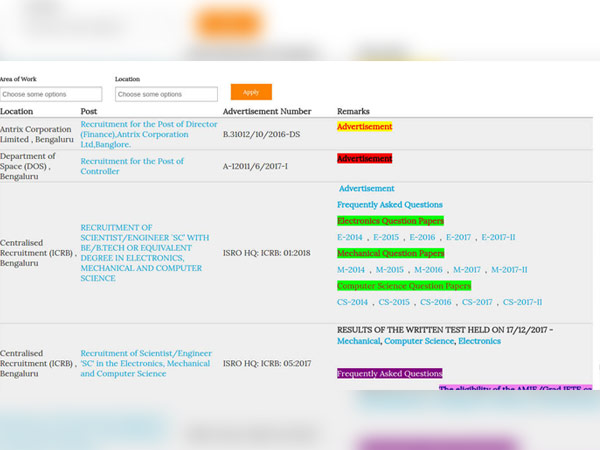Click the Post column header
Screen dimensions: 600x450
click(x=89, y=111)
